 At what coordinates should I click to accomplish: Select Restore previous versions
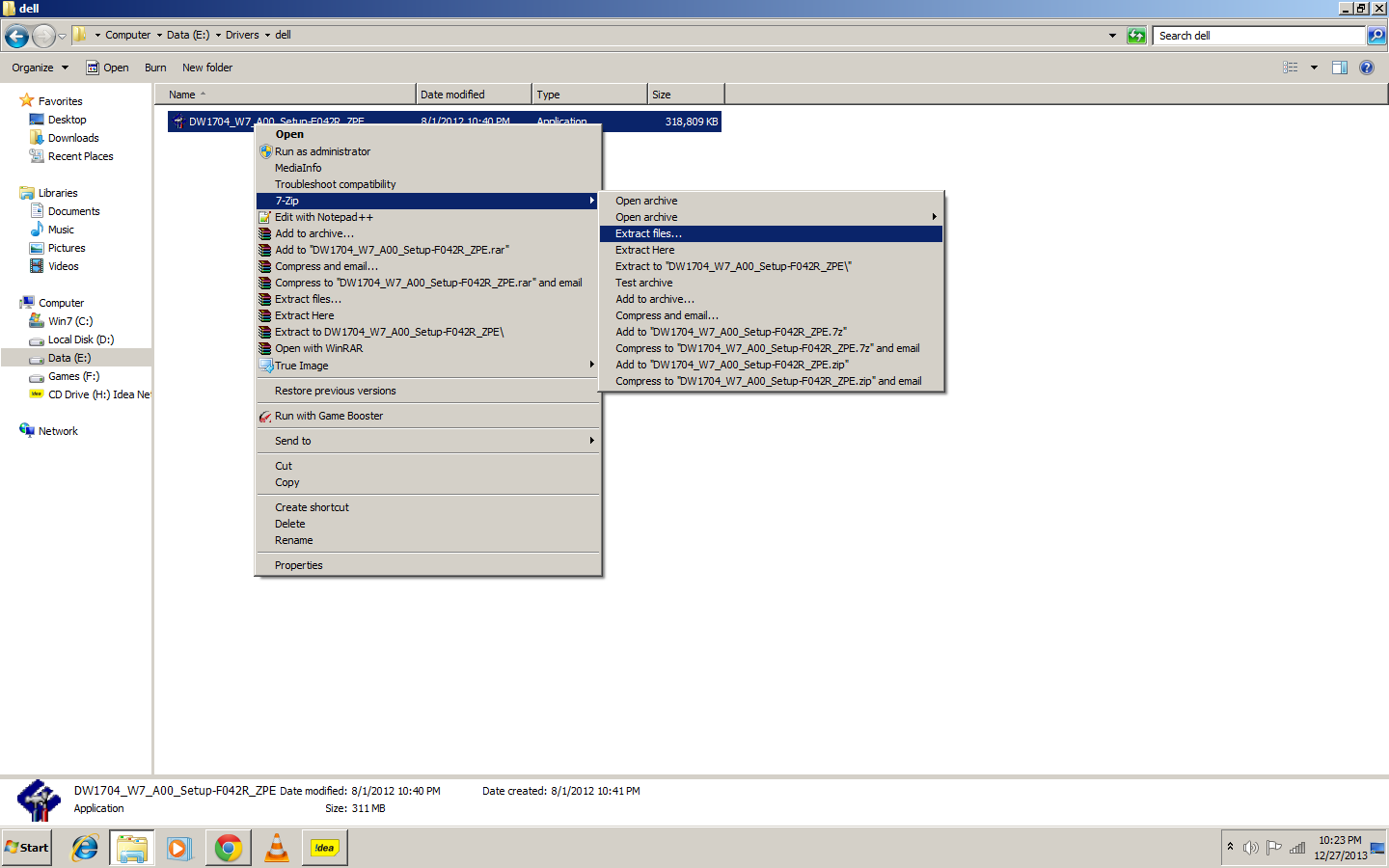427,391
